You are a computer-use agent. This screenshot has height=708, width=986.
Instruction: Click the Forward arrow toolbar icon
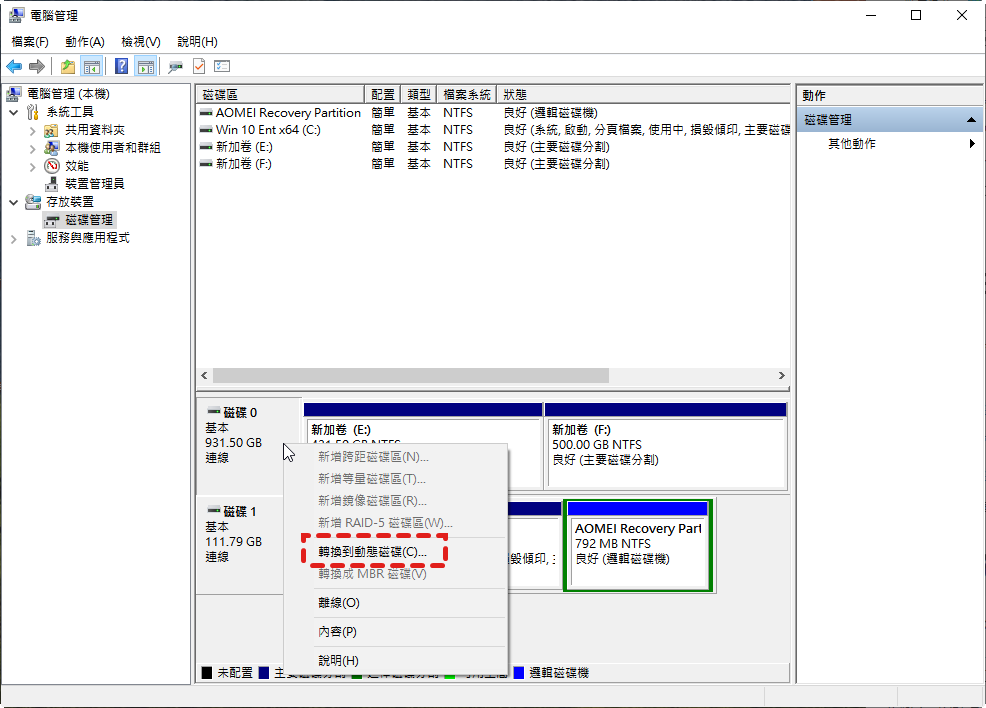click(37, 66)
